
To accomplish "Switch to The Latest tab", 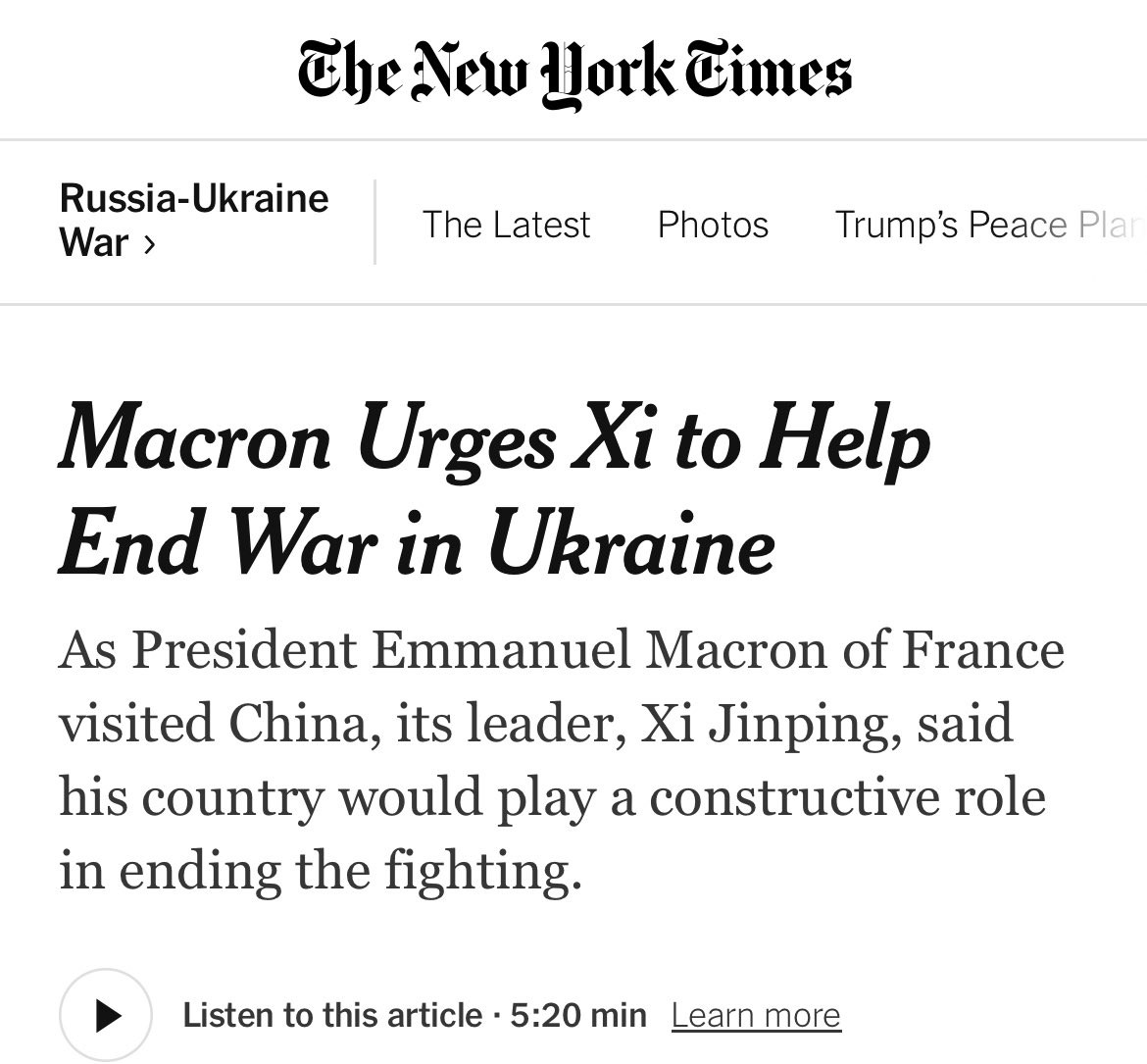I will 506,224.
